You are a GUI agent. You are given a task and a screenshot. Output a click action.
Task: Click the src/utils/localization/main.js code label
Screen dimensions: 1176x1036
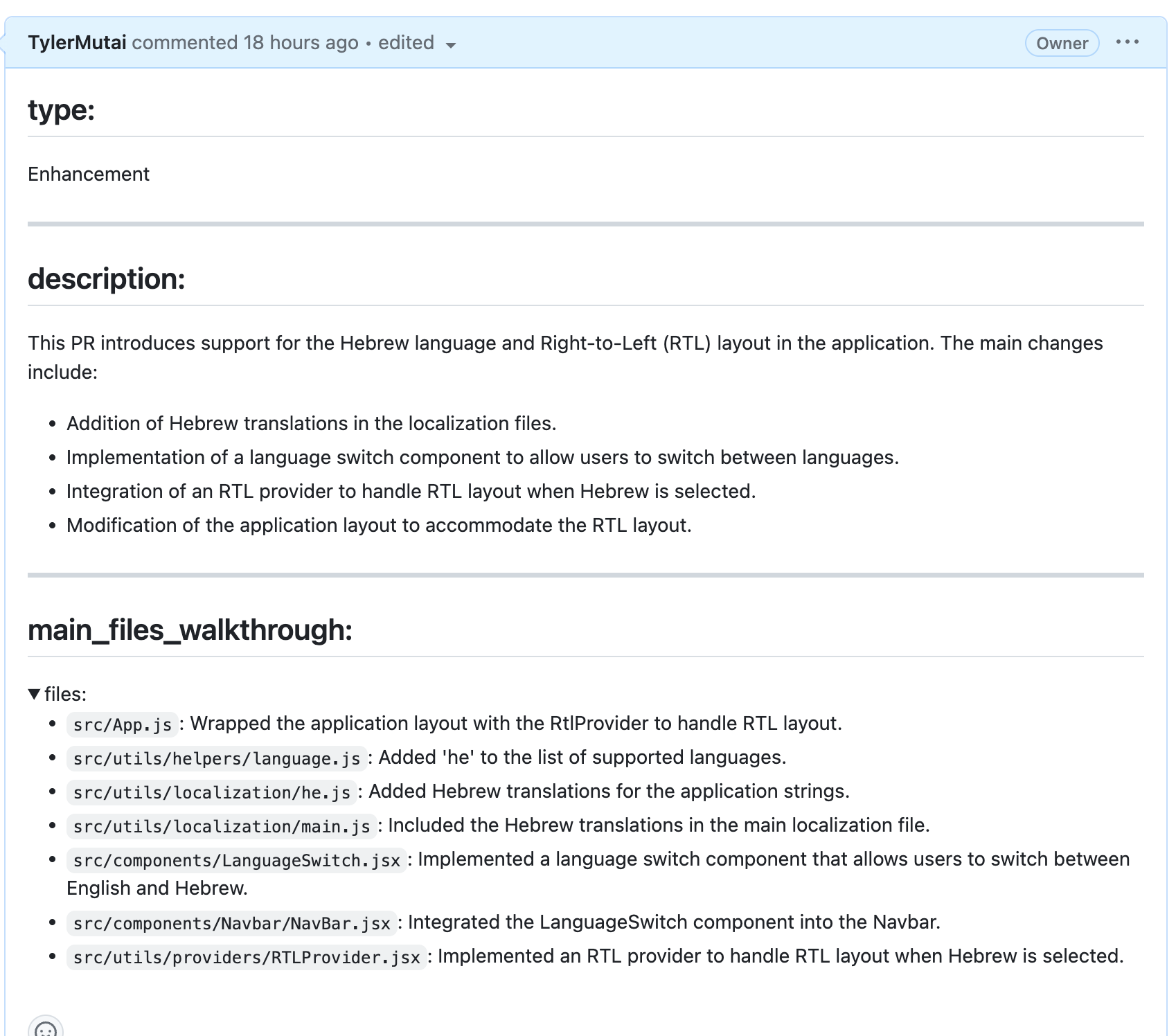(x=222, y=826)
